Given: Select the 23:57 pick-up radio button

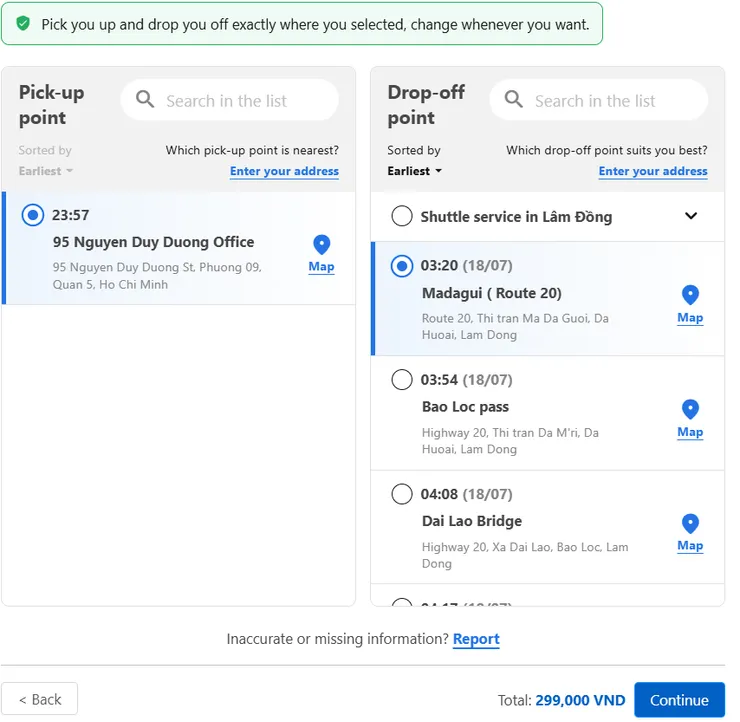Looking at the screenshot, I should pyautogui.click(x=33, y=214).
